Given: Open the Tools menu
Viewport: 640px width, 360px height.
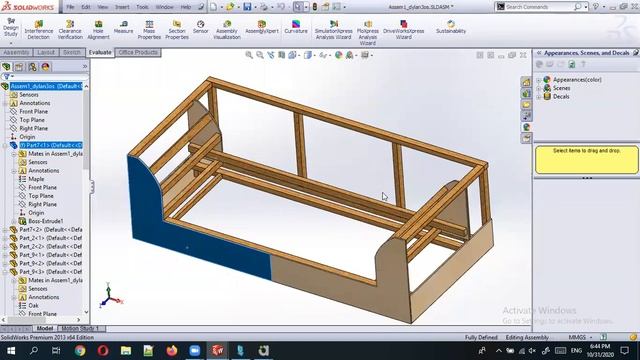Looking at the screenshot, I should click(x=142, y=7).
